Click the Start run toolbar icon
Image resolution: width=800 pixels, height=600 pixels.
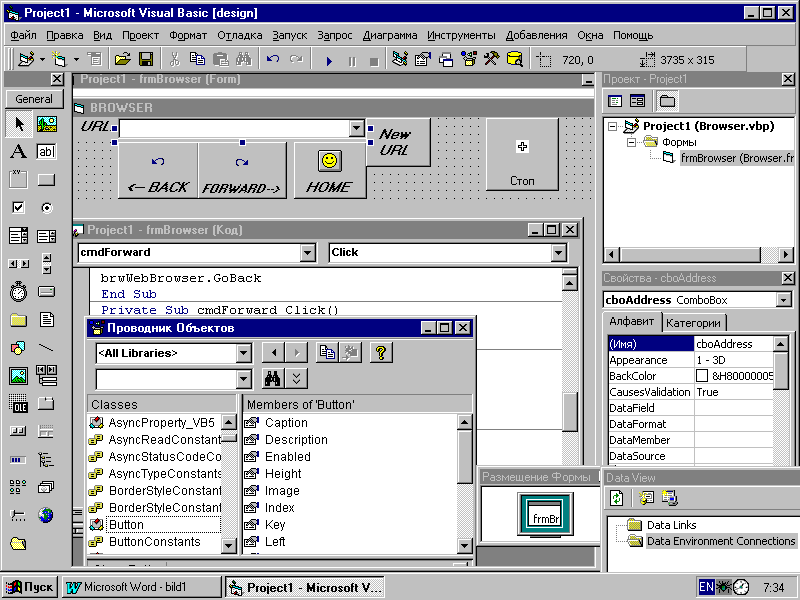click(x=329, y=61)
